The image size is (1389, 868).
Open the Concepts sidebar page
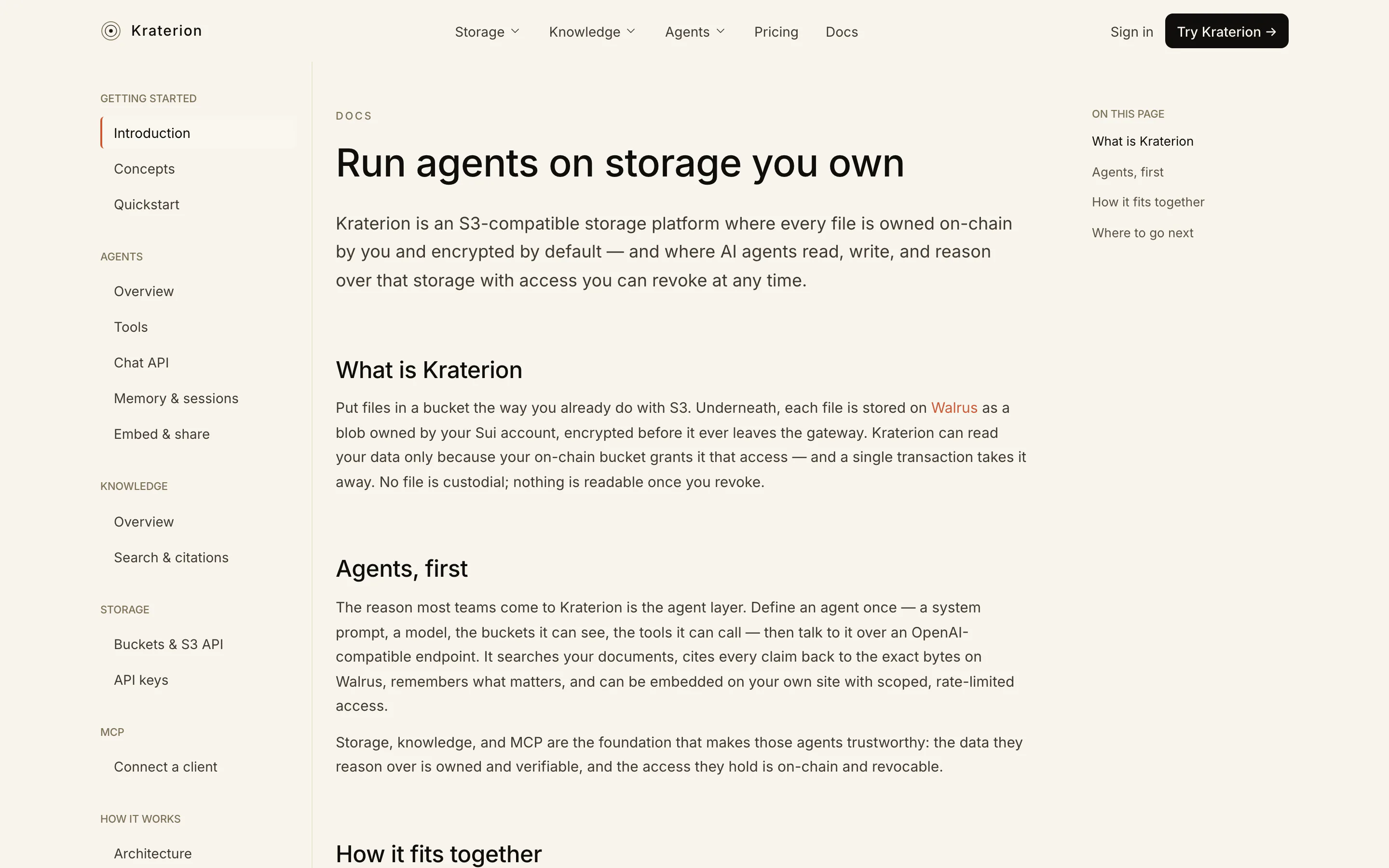(x=144, y=169)
